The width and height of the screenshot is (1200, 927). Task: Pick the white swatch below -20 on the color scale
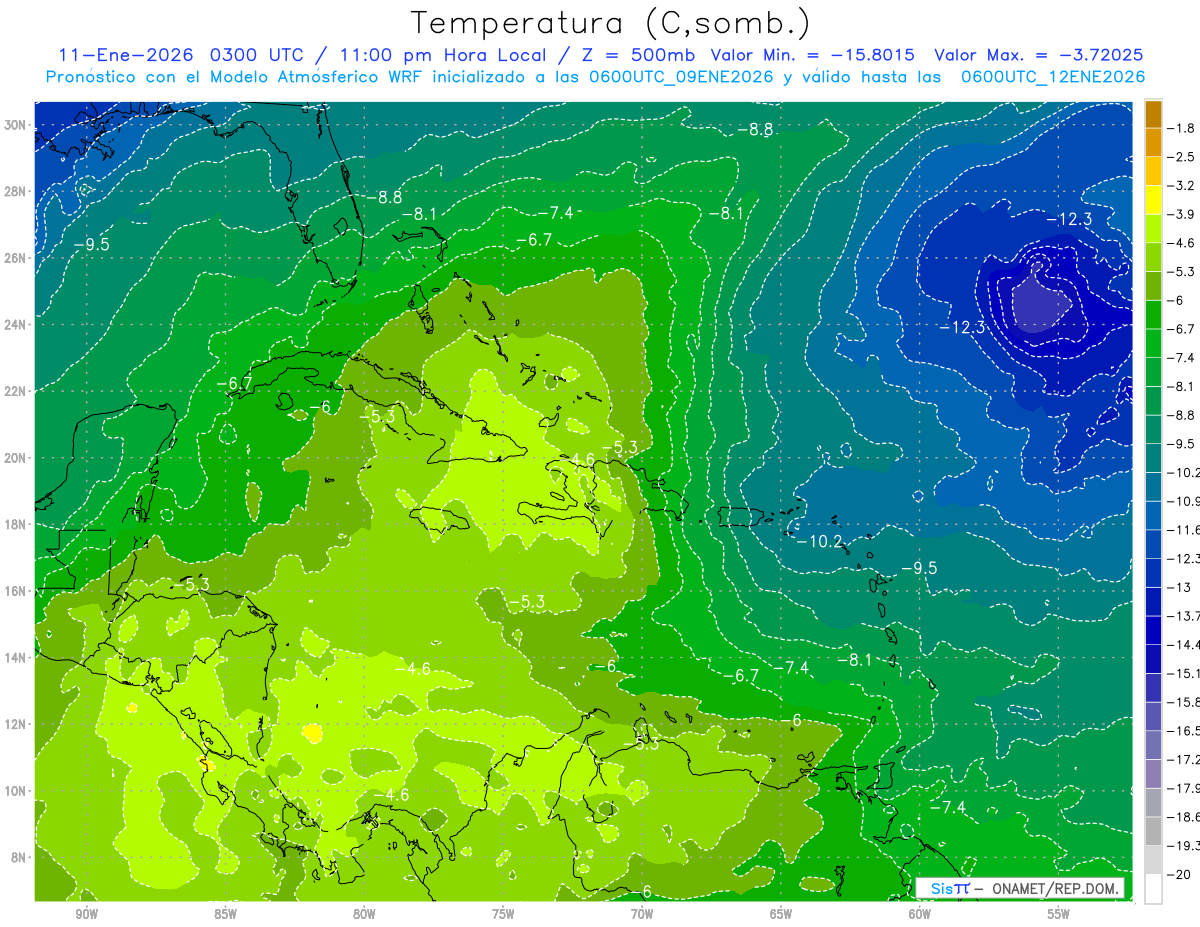click(1153, 889)
